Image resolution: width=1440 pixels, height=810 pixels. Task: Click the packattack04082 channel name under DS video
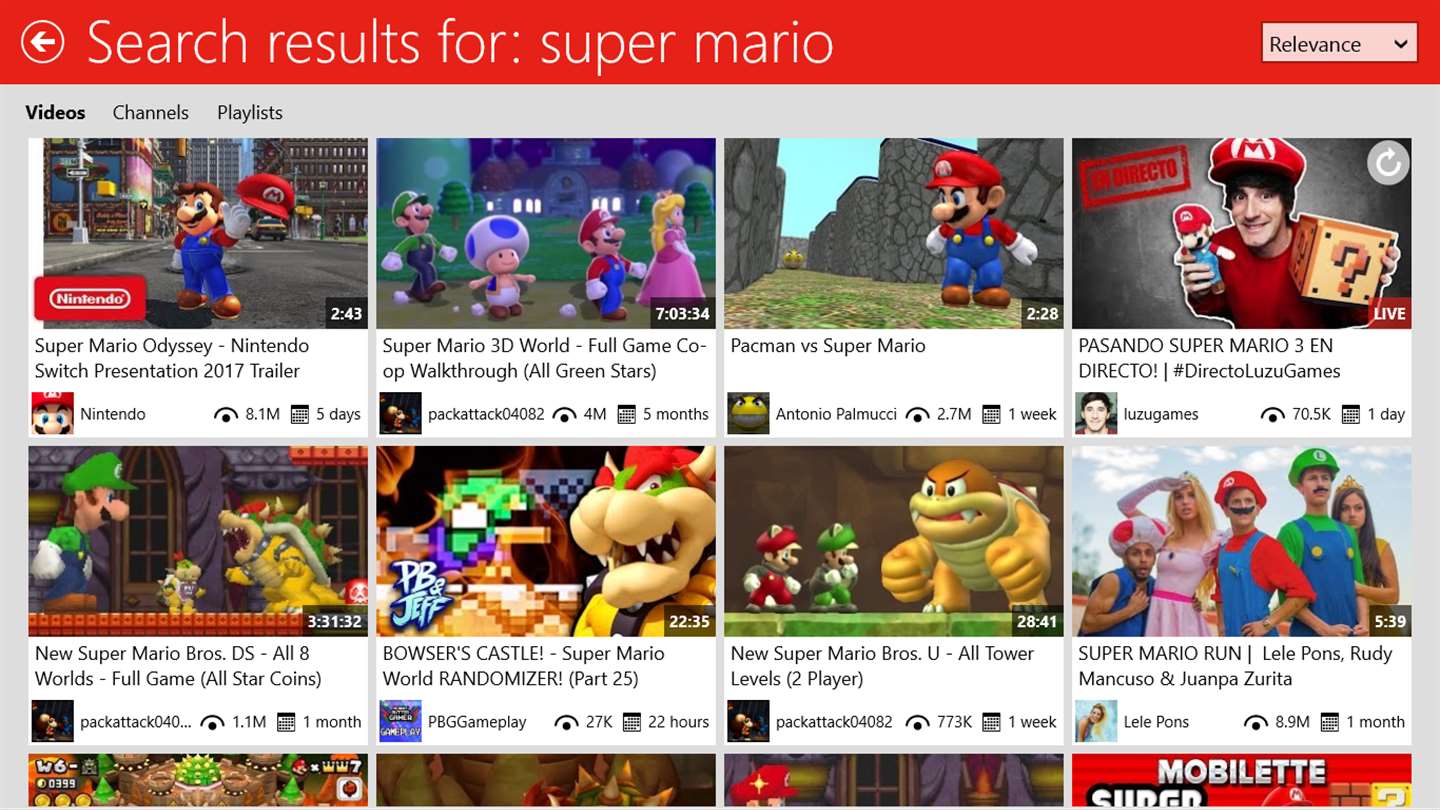(135, 721)
